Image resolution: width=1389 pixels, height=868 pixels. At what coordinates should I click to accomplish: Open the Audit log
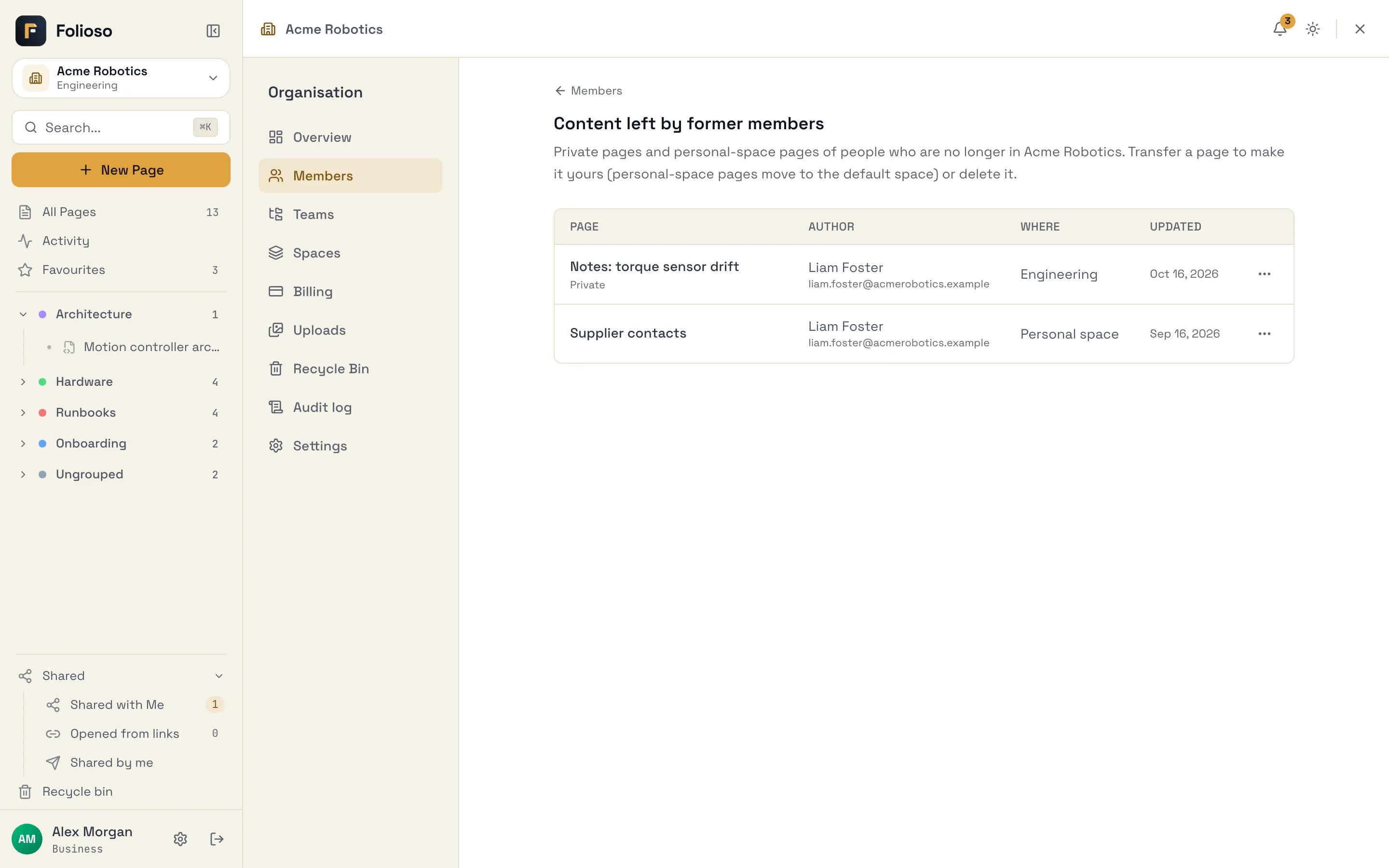pyautogui.click(x=351, y=407)
